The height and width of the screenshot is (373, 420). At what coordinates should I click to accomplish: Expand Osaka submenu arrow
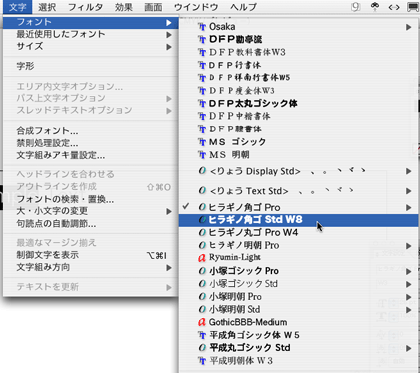pos(409,27)
